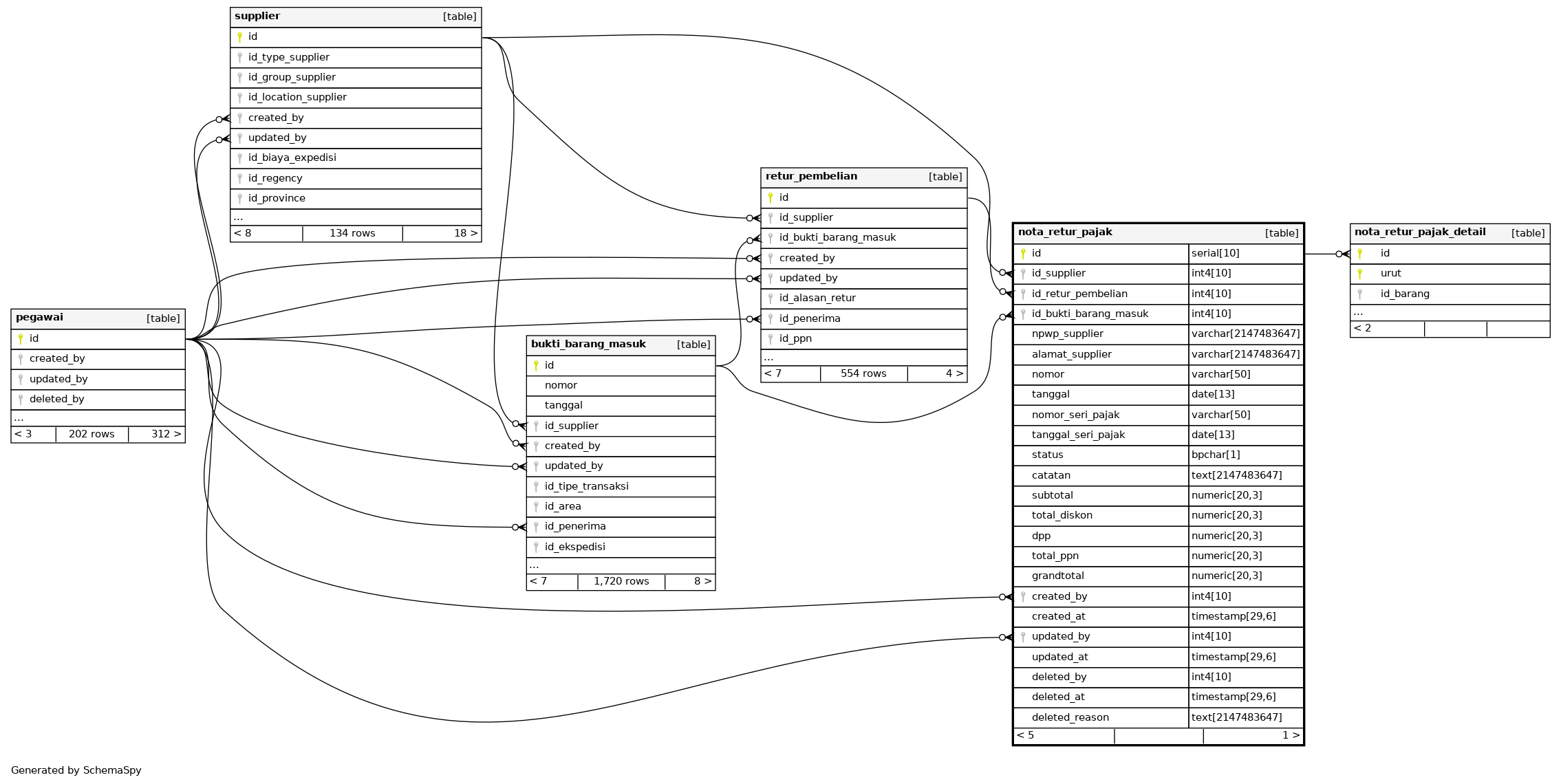Click the gray key icon beside id_penerima in bukti_barang_masuk
Image resolution: width=1561 pixels, height=784 pixels.
pos(536,527)
